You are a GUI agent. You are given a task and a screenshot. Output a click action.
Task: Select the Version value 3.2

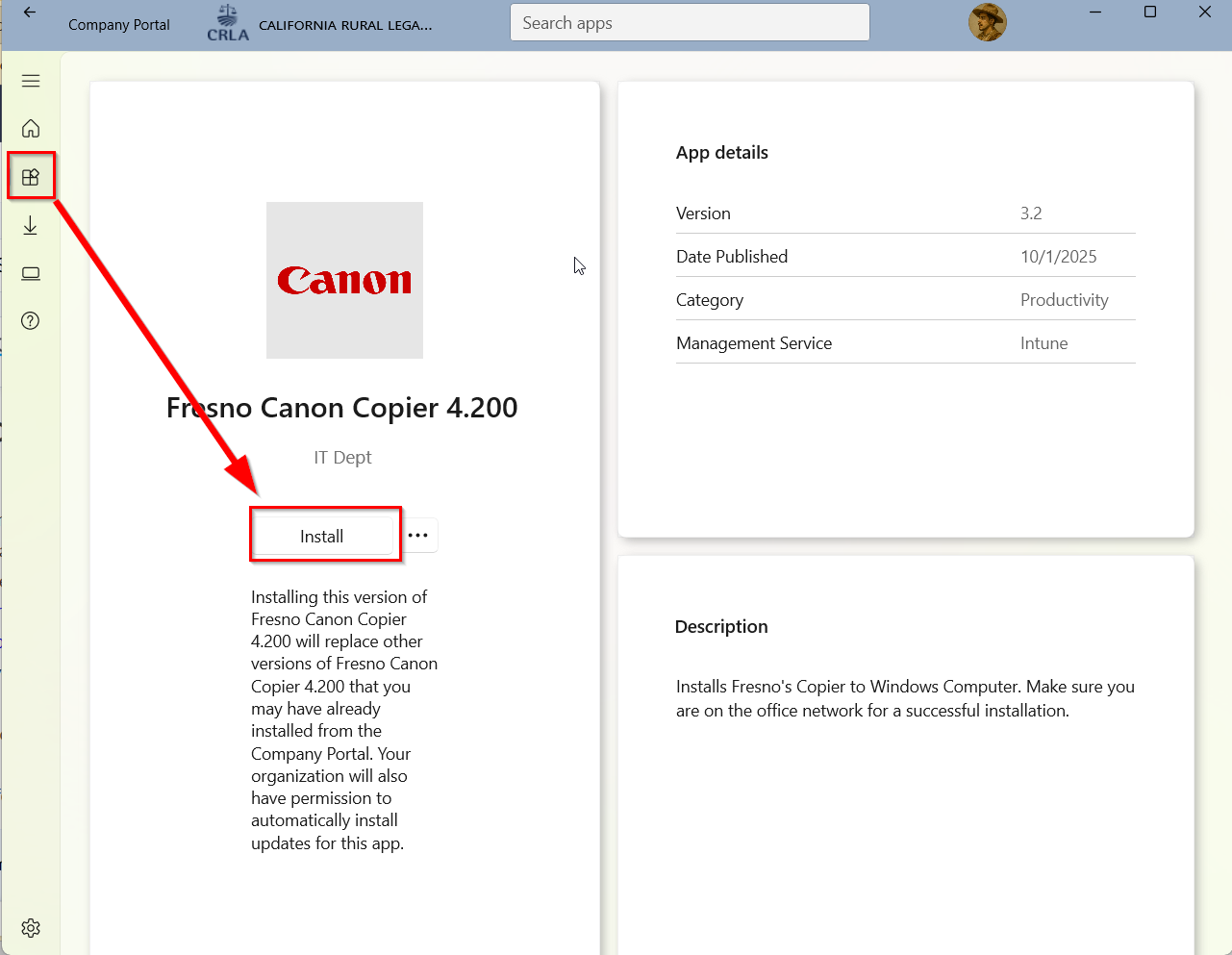pyautogui.click(x=1031, y=214)
